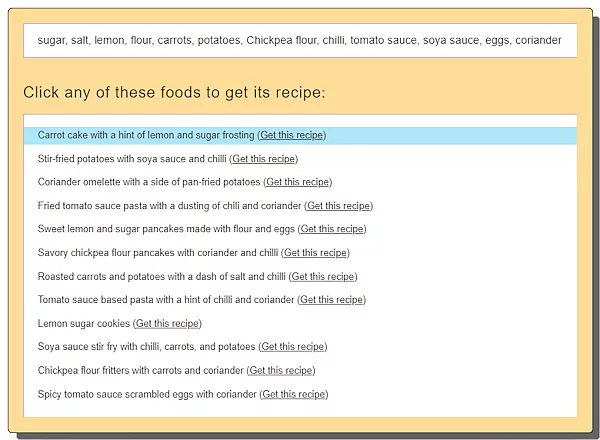Get recipe for Soya sauce stir fry
Viewport: 600px width, 440px height.
pyautogui.click(x=293, y=347)
